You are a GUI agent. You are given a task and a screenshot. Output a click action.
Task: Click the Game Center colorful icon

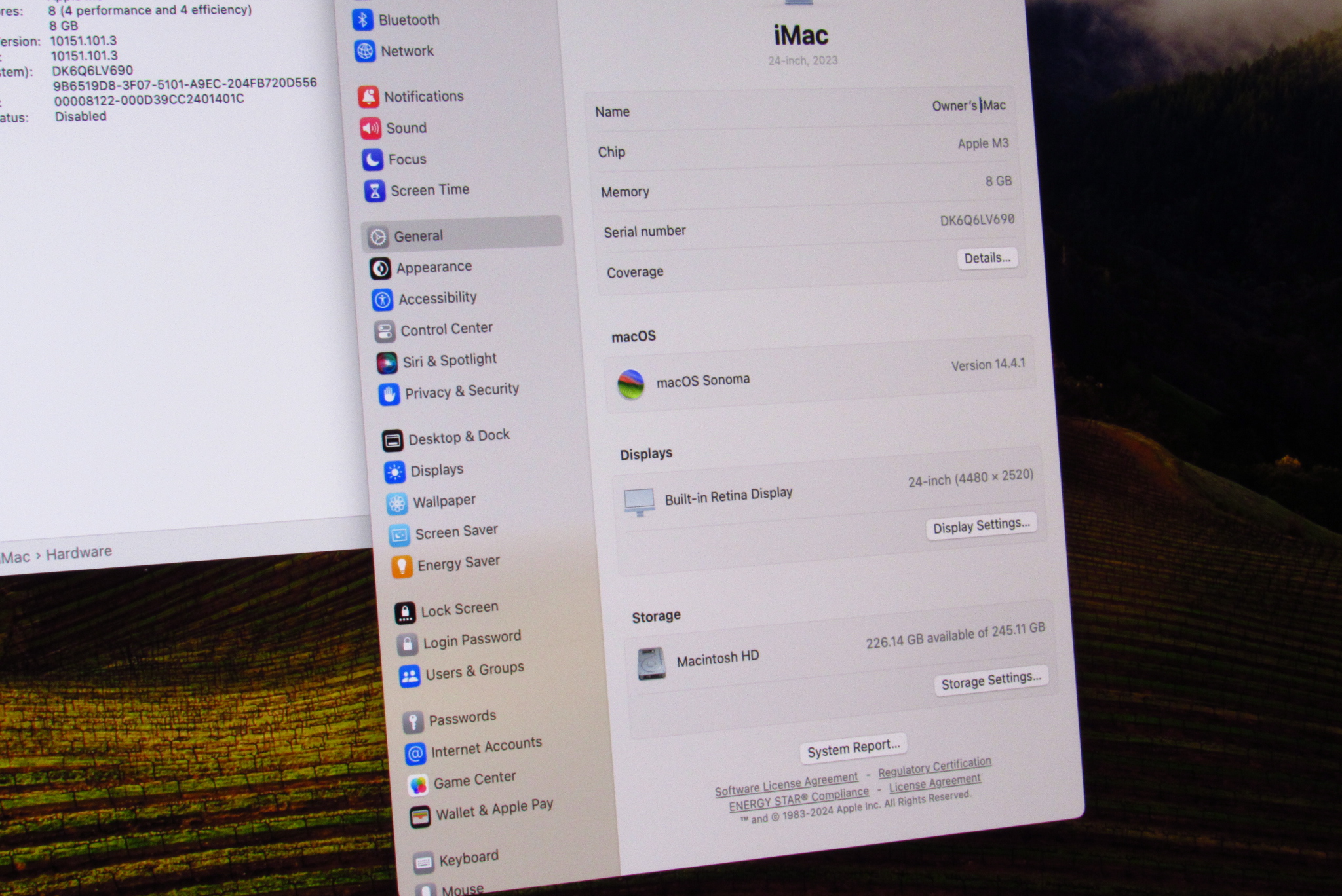[418, 784]
